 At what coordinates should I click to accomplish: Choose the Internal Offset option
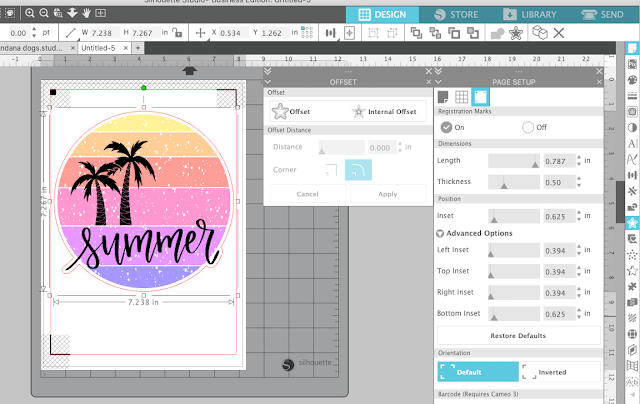point(384,111)
